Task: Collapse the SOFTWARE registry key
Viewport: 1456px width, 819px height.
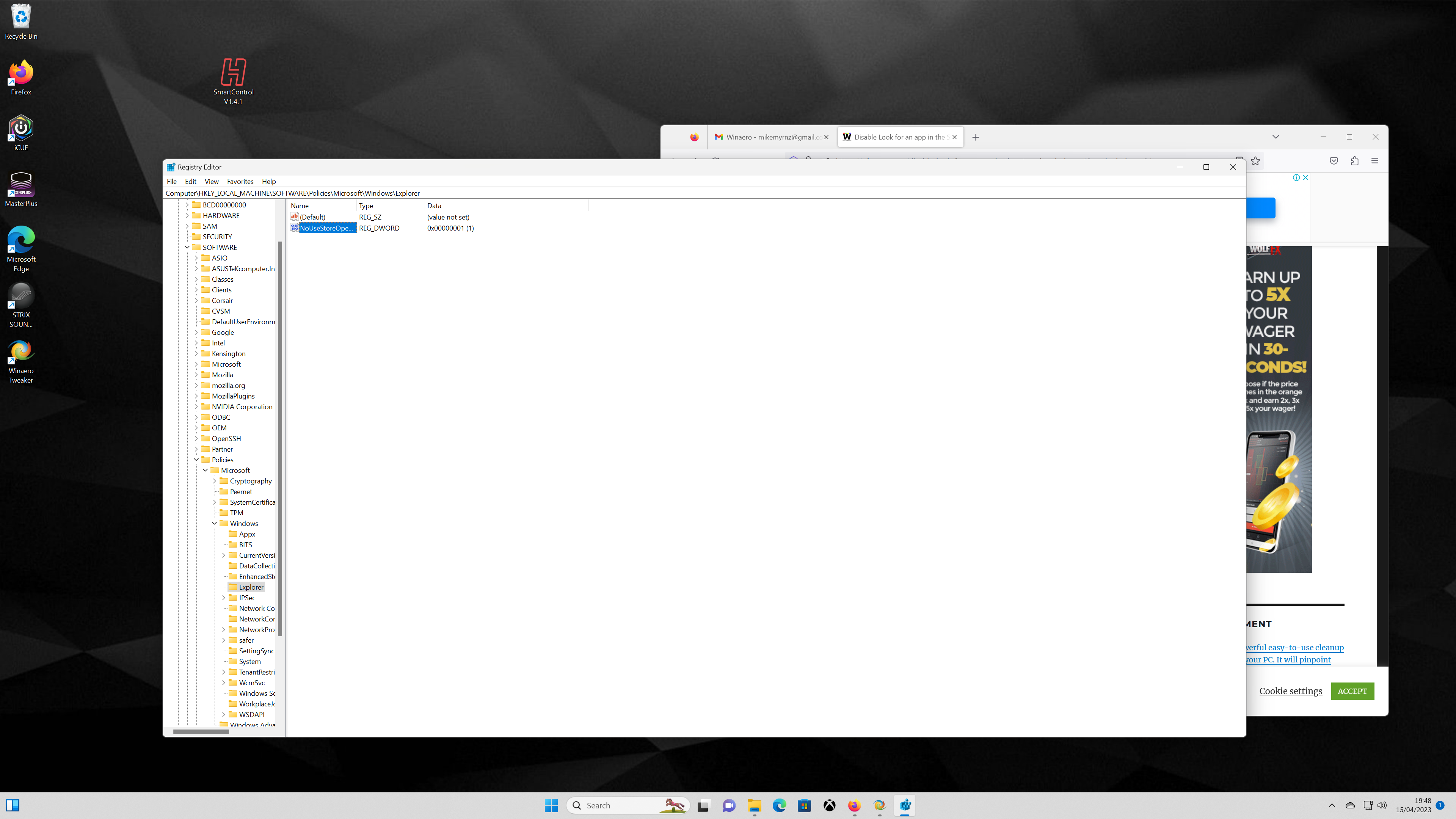Action: (187, 248)
